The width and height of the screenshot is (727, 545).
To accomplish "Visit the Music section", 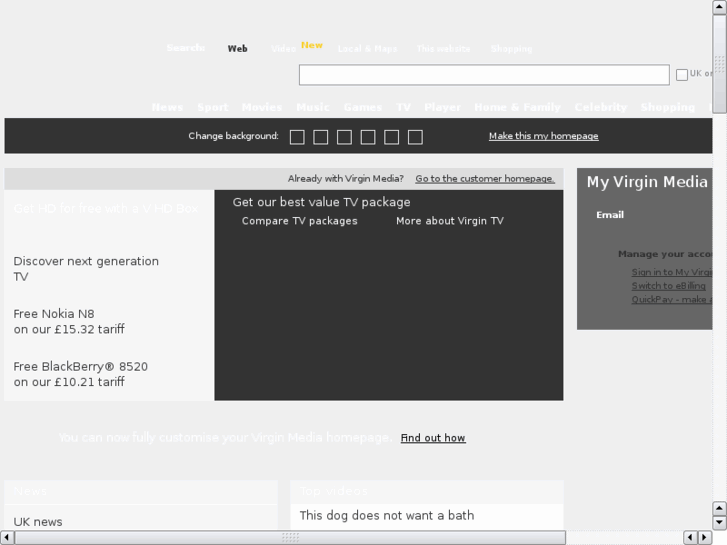I will click(x=313, y=107).
